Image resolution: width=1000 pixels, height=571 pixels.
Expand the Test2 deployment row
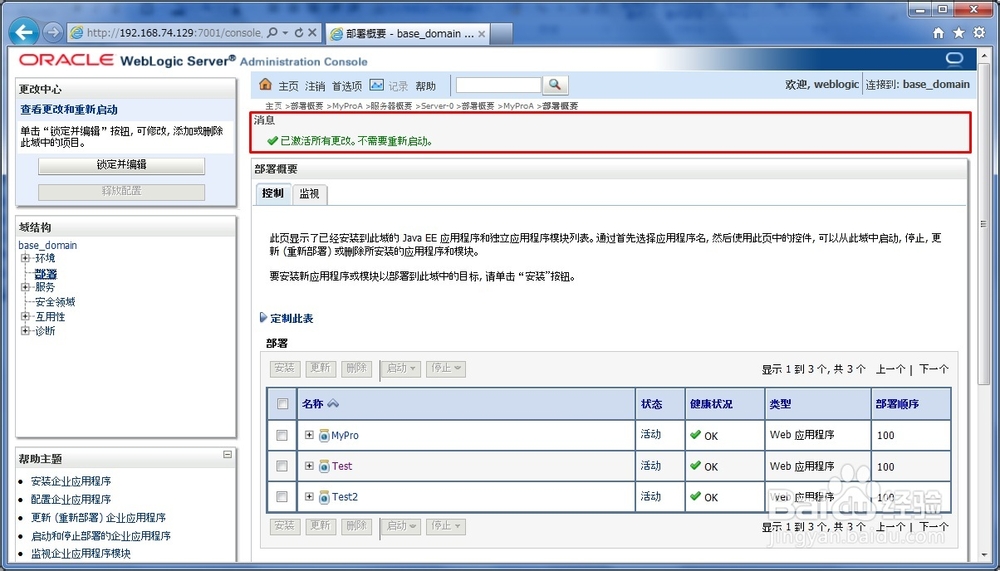[309, 496]
